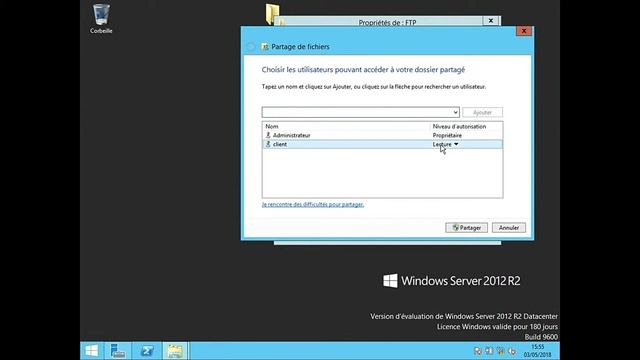Click the Partager button
The image size is (640, 360).
tap(467, 228)
